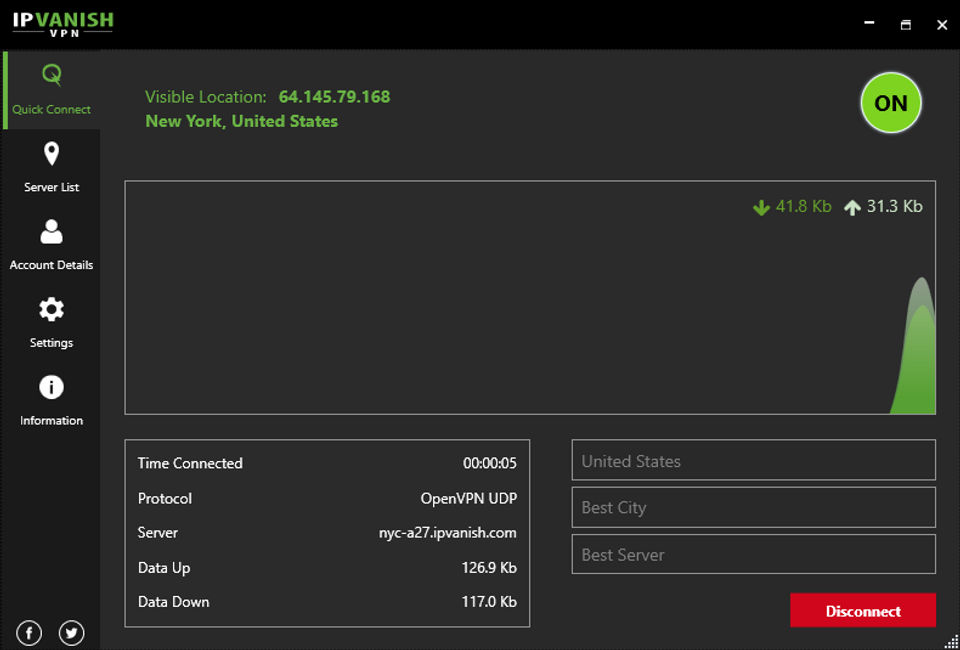
Task: Click the Data Up label
Action: click(x=164, y=568)
